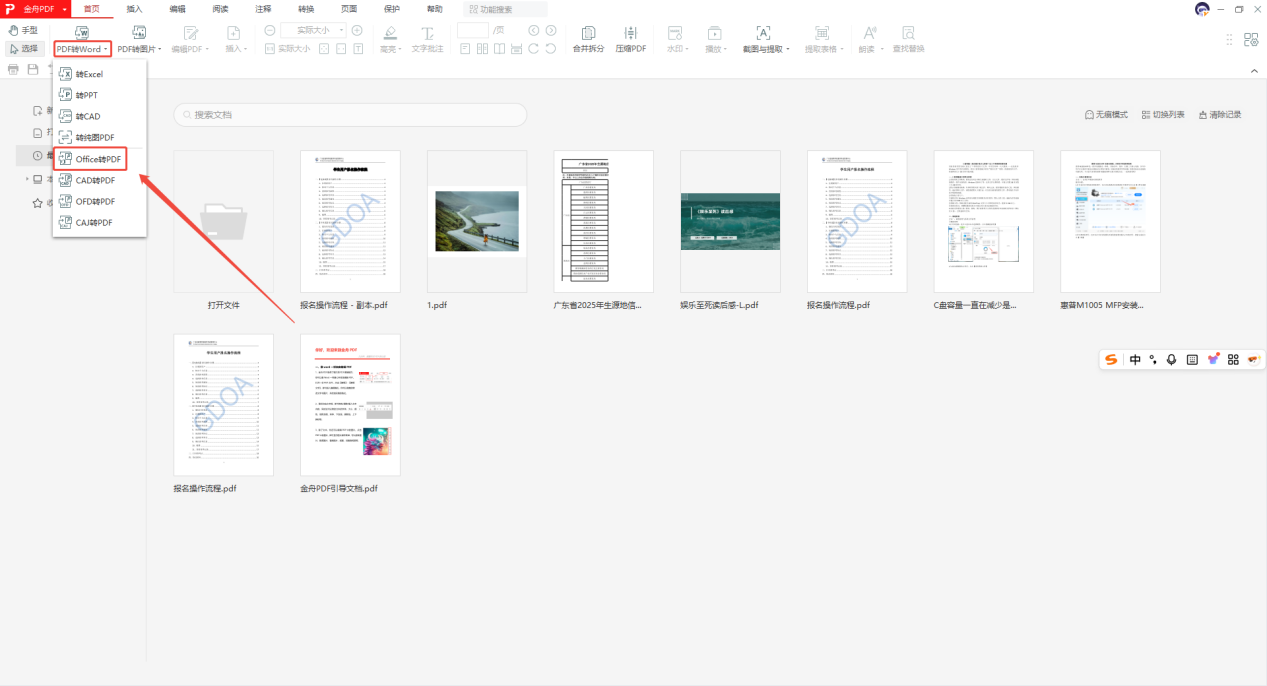Choose 转纯图PDF from menu
The width and height of the screenshot is (1267, 686).
coord(100,137)
